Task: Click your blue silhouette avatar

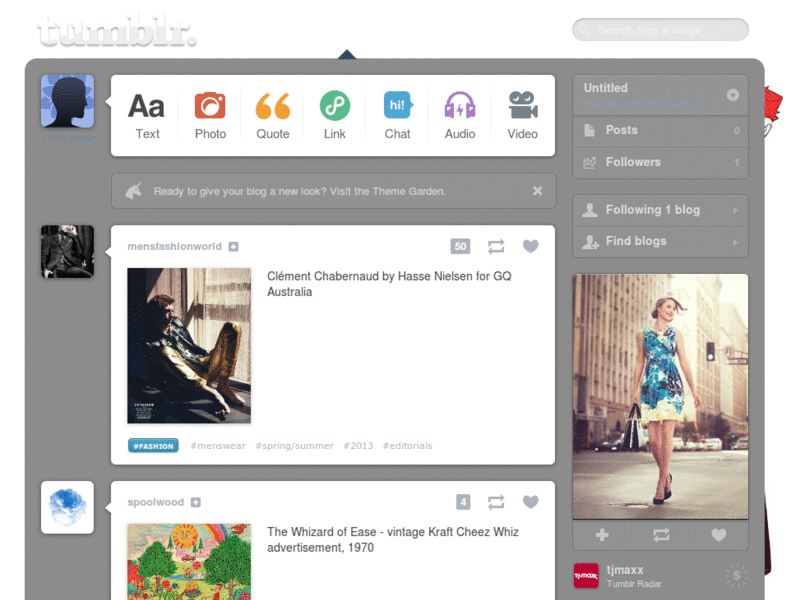Action: click(x=67, y=101)
